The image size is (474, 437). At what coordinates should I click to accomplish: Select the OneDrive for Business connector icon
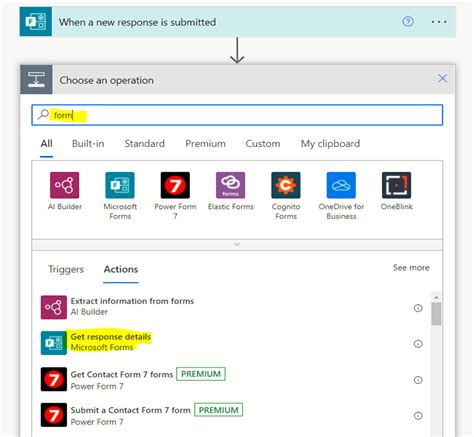341,185
